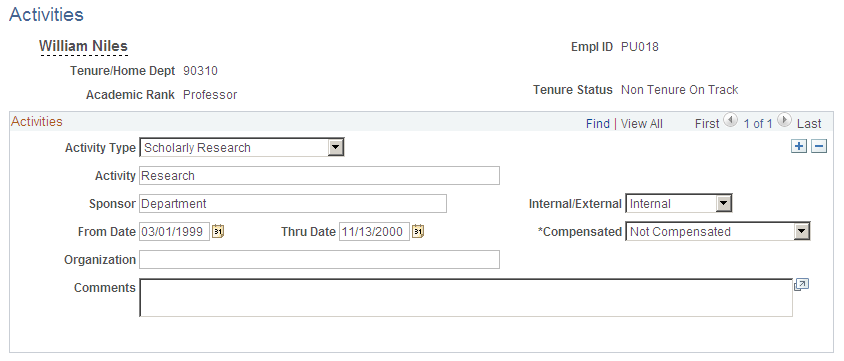Select the View All link

point(642,124)
